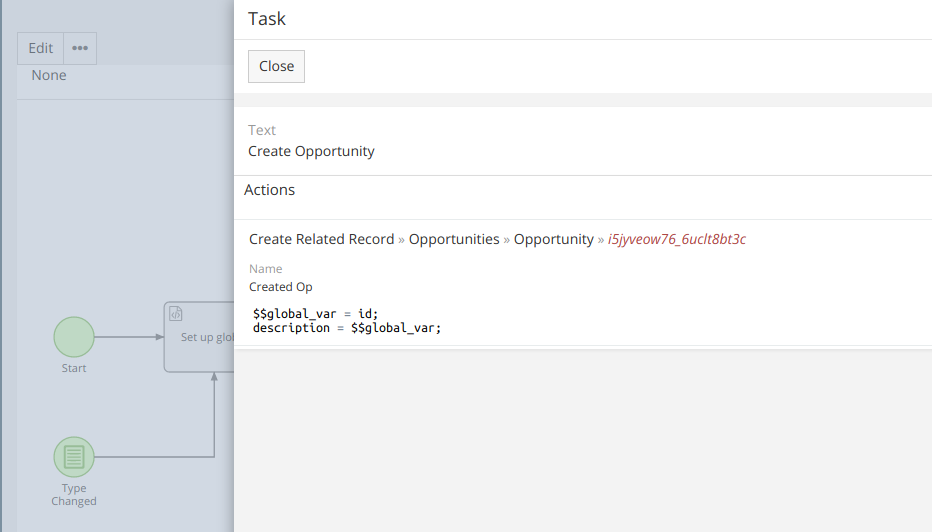932x532 pixels.
Task: Click the $$global_var = id code line
Action: (x=316, y=313)
